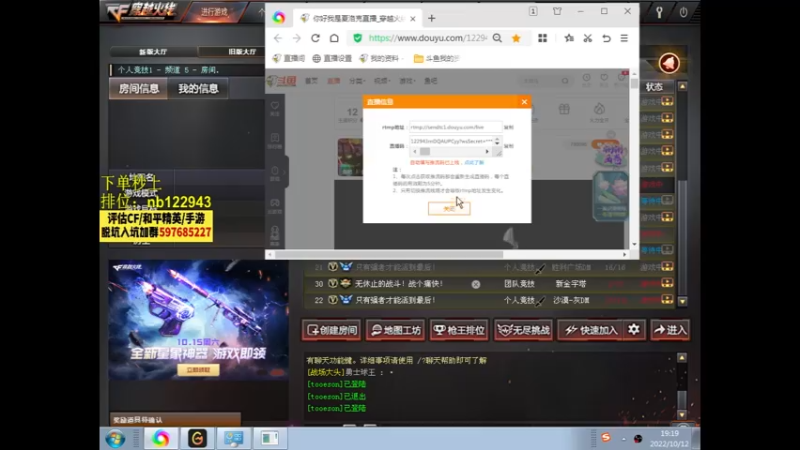
Task: Click the CF lobby speaker icon
Action: click(669, 63)
